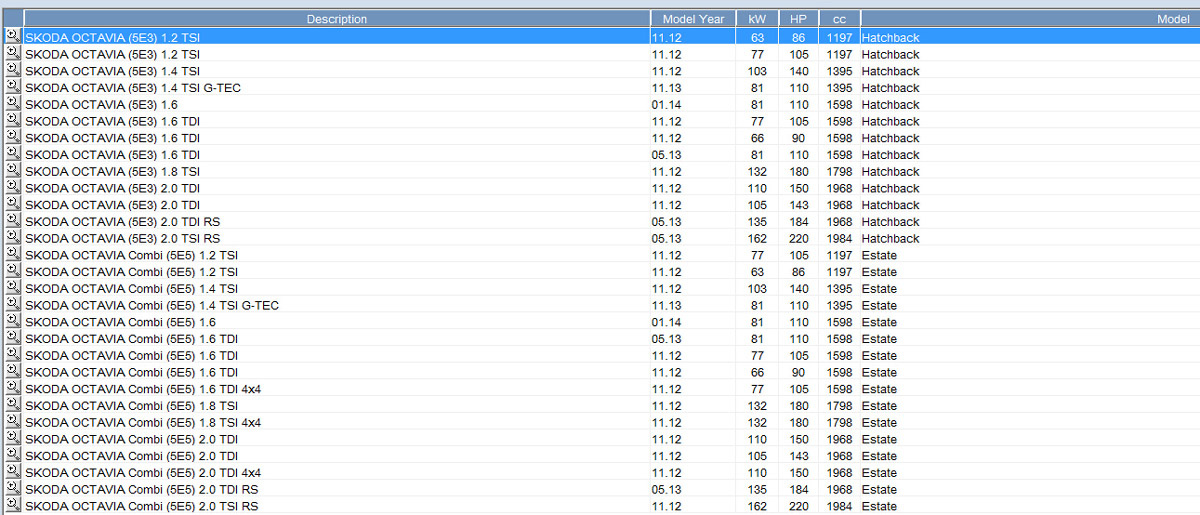Open the details icon for Octavia Combi (5E5) 1.6 petrol

[12, 321]
